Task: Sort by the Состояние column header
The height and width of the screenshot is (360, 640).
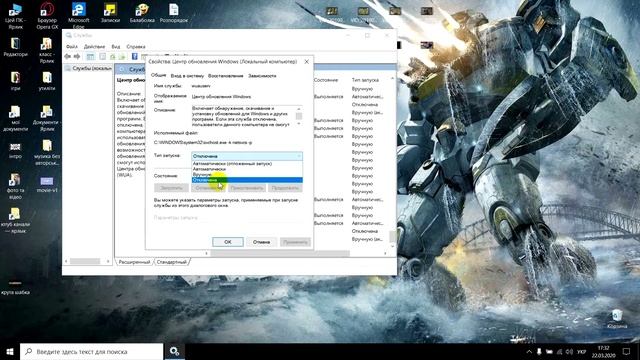Action: click(326, 80)
